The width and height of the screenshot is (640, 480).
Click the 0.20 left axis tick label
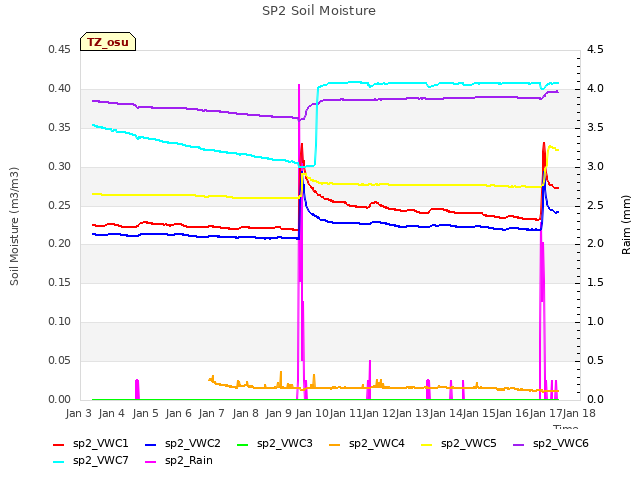pyautogui.click(x=60, y=244)
